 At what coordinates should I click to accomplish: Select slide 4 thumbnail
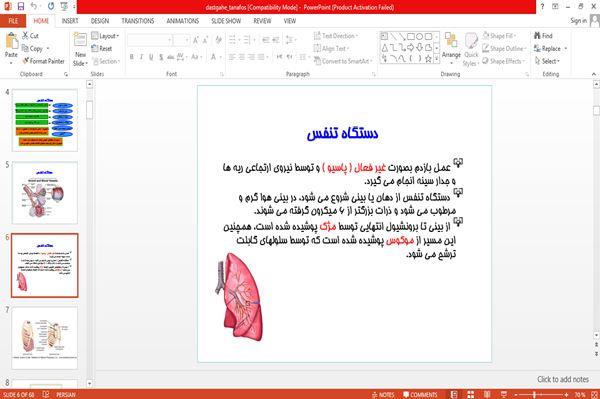tap(45, 120)
